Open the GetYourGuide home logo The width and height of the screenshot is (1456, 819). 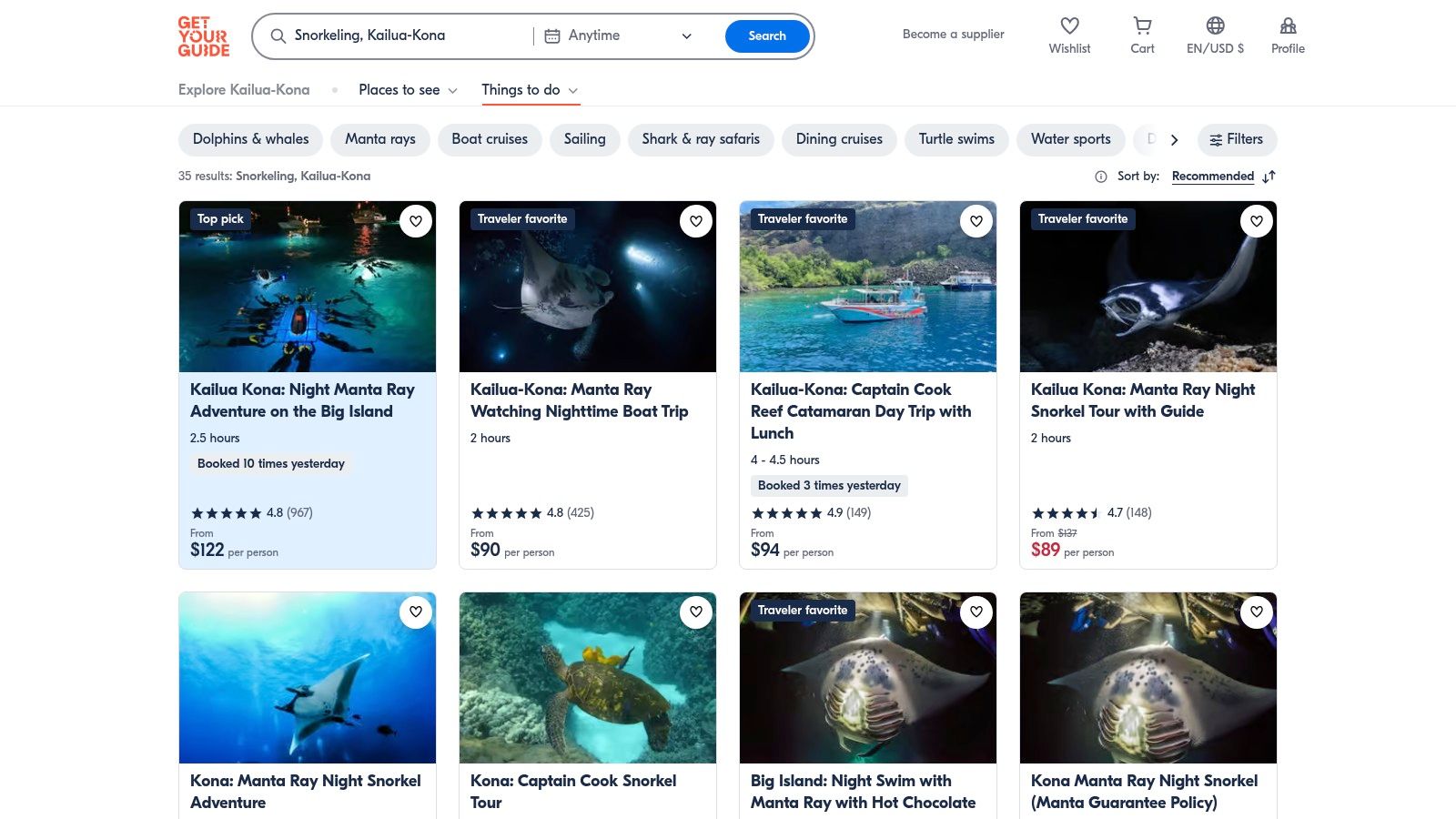[x=204, y=36]
